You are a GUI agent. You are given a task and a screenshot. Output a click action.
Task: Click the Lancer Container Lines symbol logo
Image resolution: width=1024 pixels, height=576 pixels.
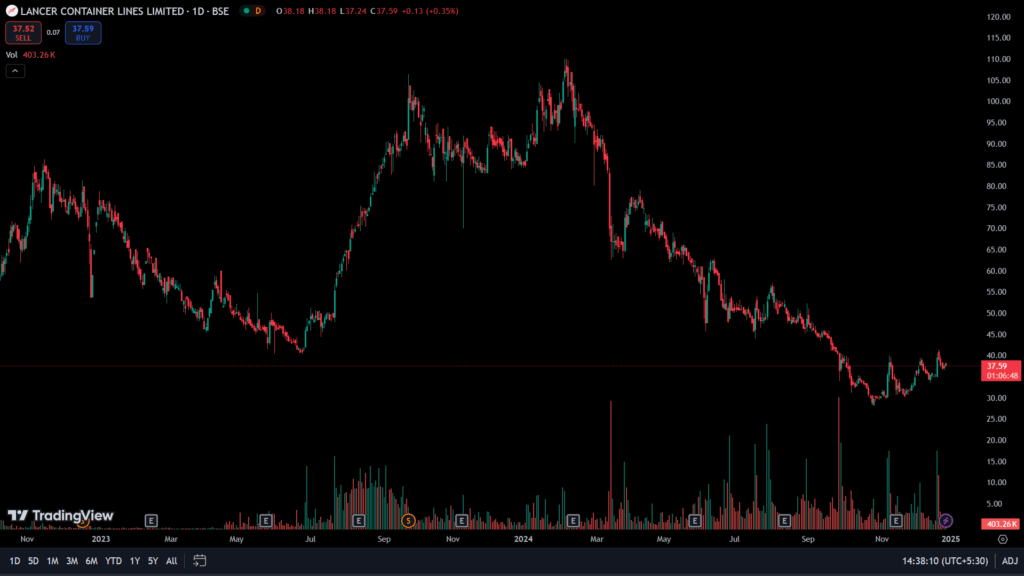pos(11,11)
